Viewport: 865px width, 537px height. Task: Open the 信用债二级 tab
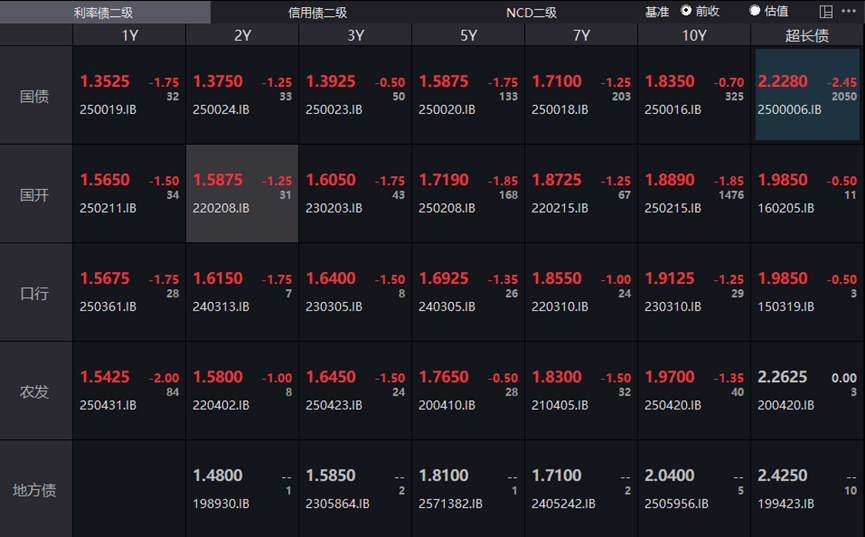point(318,12)
